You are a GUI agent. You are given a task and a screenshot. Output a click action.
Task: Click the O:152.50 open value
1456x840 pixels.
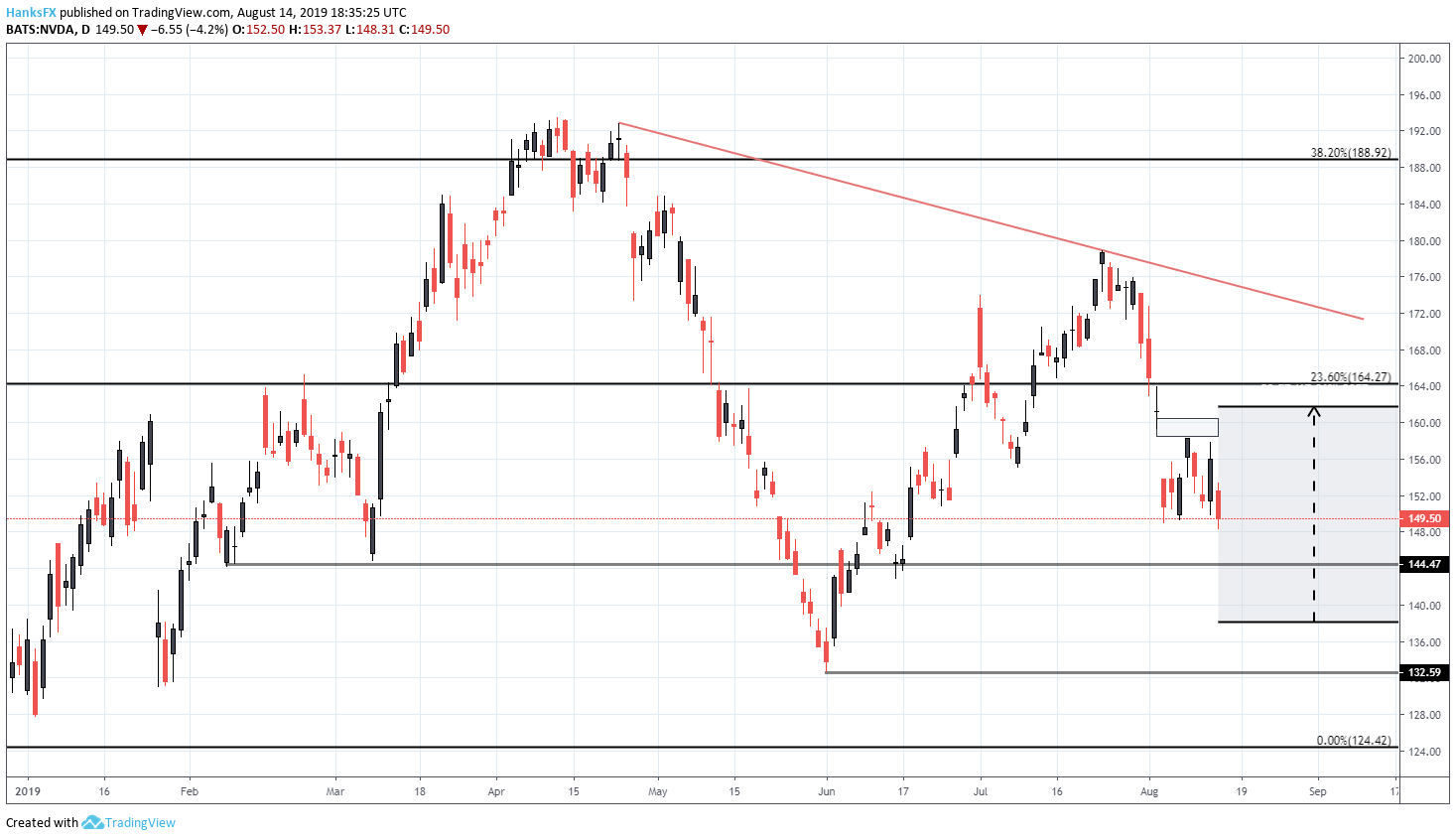[x=258, y=30]
